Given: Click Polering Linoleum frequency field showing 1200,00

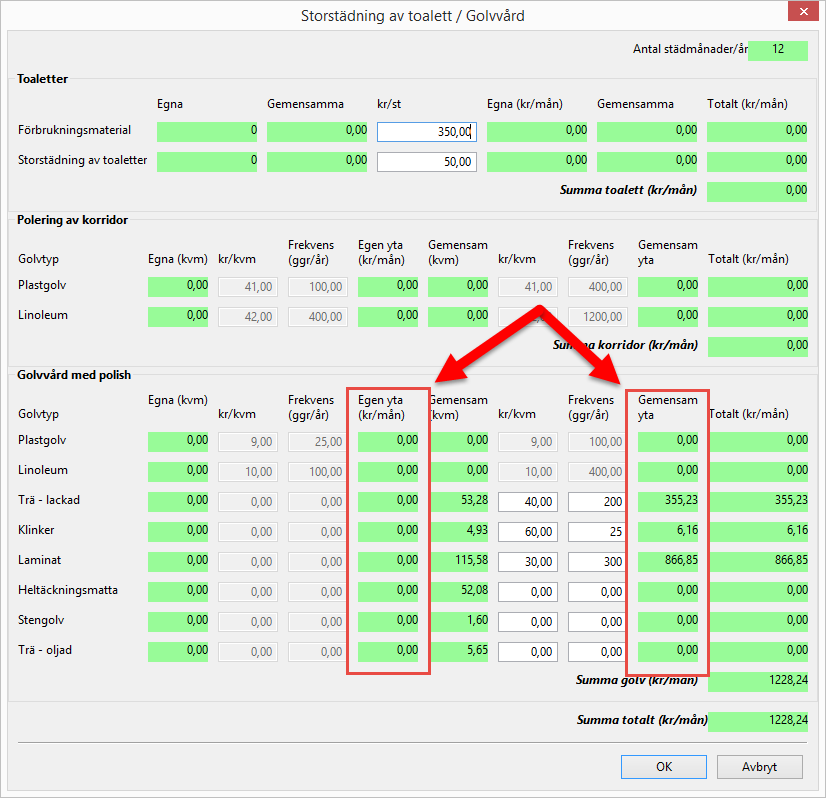Looking at the screenshot, I should tap(598, 317).
